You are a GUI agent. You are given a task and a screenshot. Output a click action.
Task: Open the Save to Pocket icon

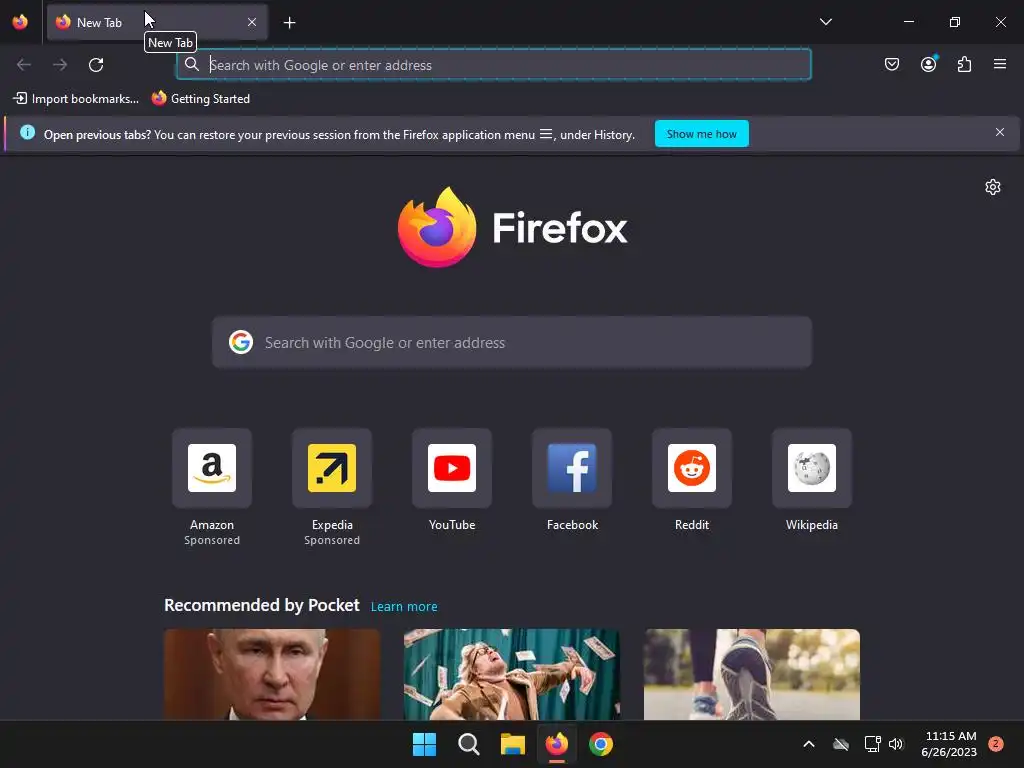[891, 64]
